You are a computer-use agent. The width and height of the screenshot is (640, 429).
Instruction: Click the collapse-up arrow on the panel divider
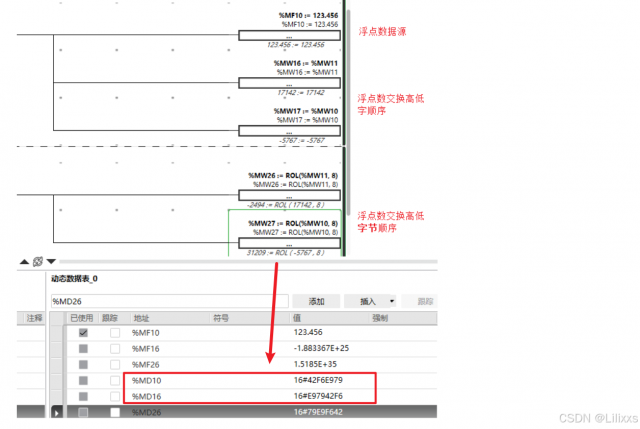coord(24,262)
